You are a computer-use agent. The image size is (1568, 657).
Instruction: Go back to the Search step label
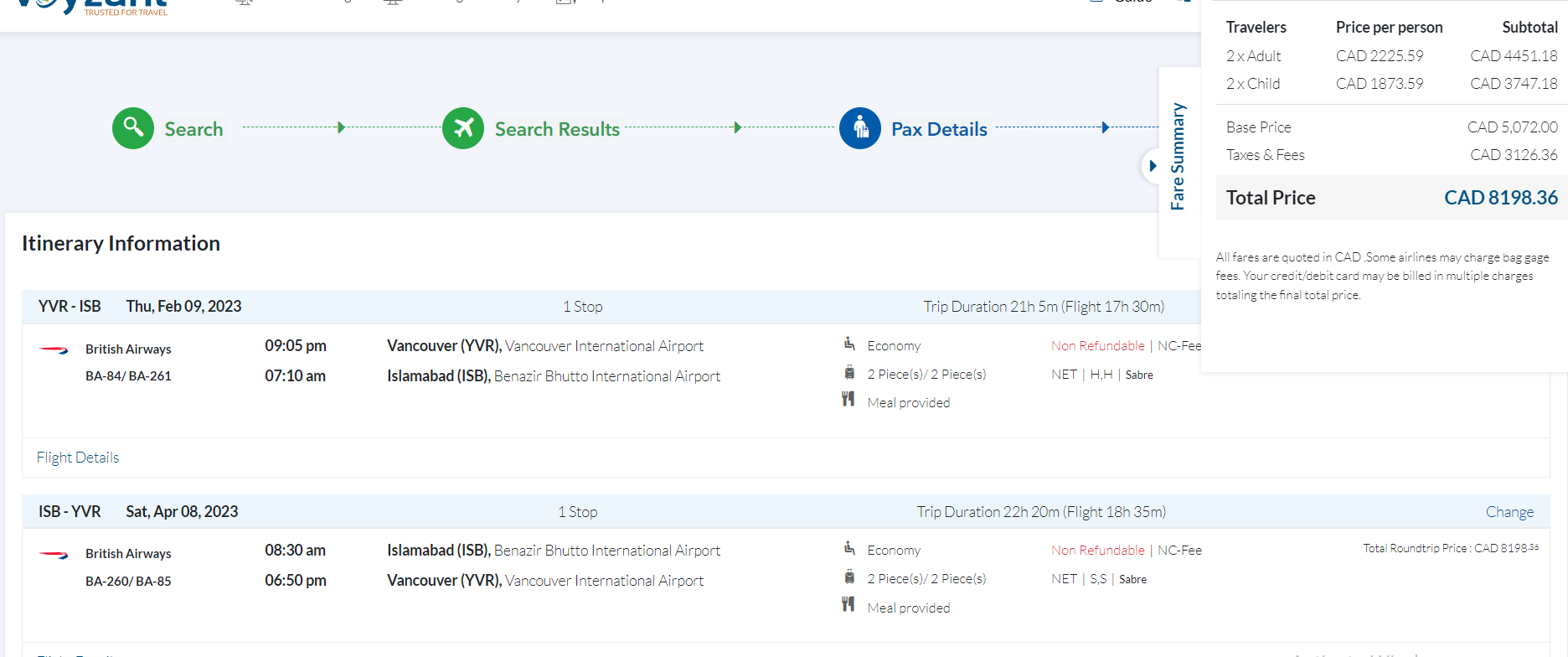click(x=193, y=129)
